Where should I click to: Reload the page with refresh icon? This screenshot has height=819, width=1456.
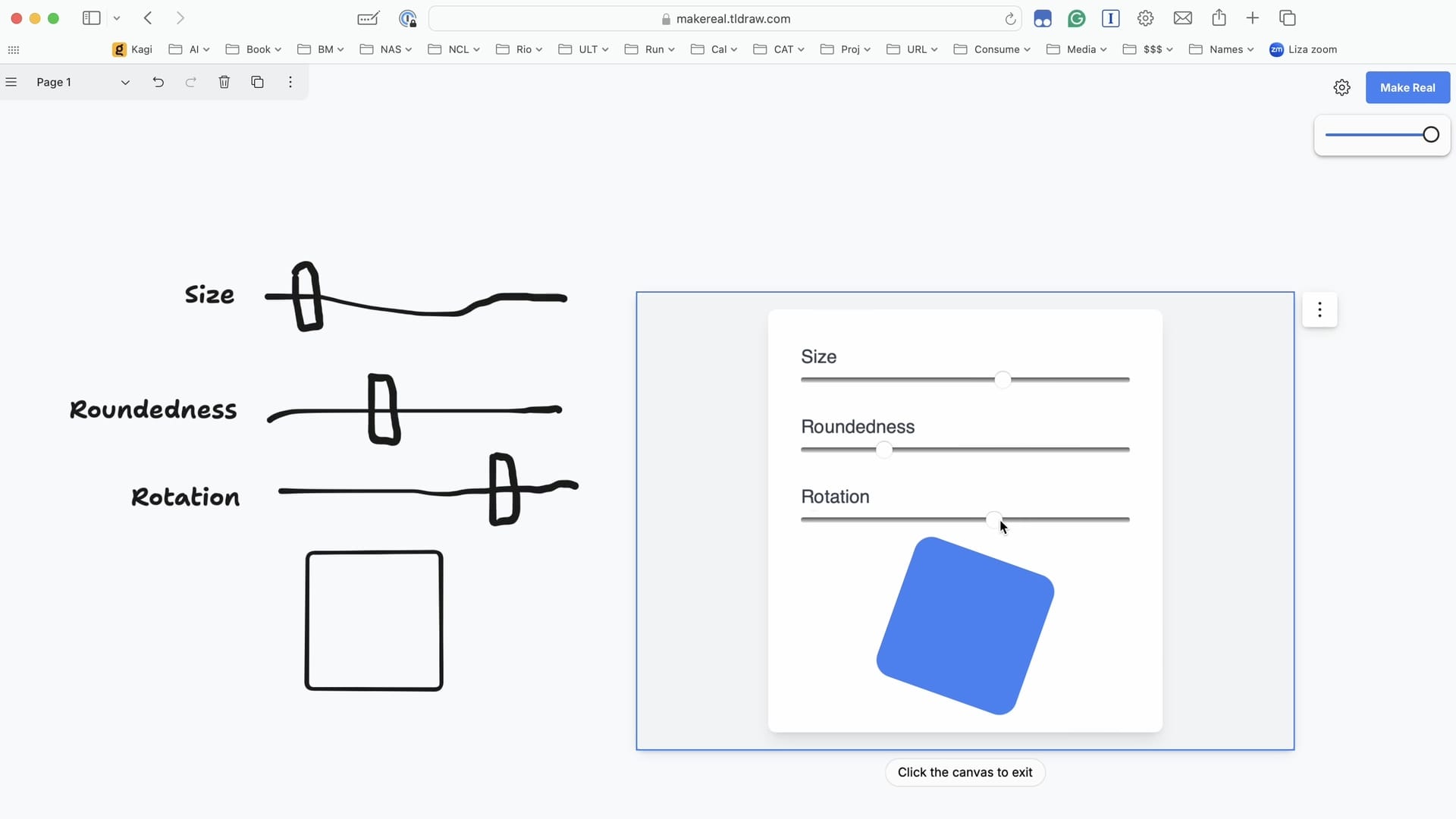coord(1010,19)
